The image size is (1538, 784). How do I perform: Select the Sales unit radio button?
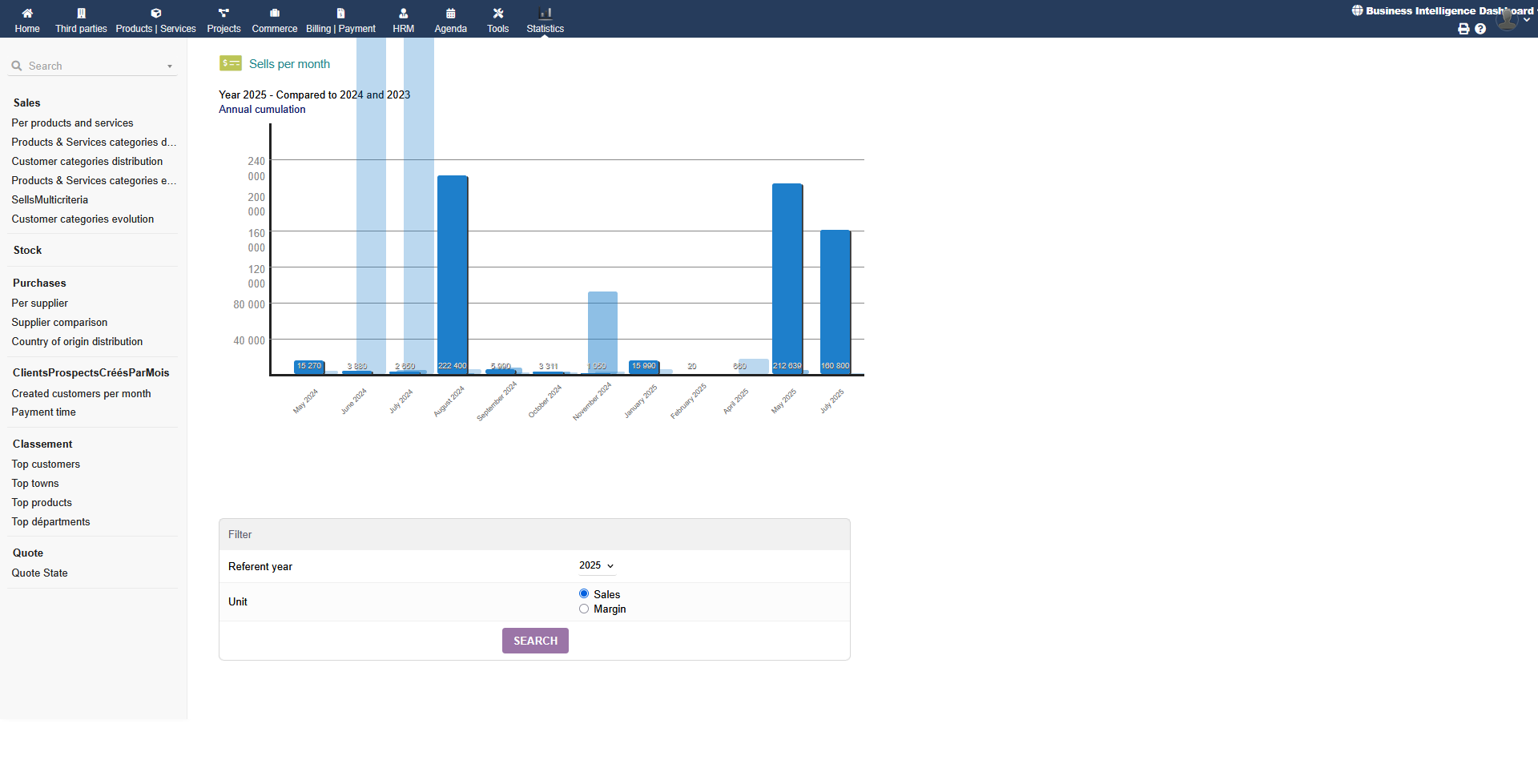(584, 593)
